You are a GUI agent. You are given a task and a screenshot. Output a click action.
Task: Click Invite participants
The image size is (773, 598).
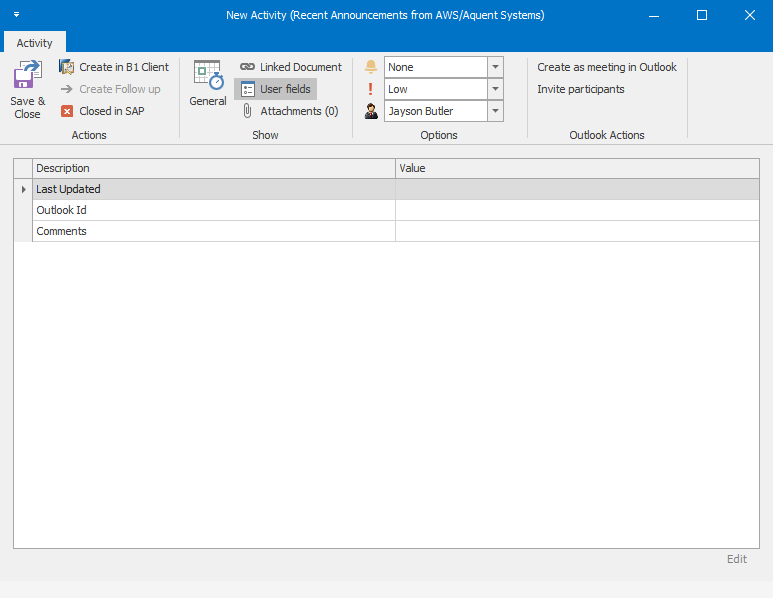pos(581,89)
